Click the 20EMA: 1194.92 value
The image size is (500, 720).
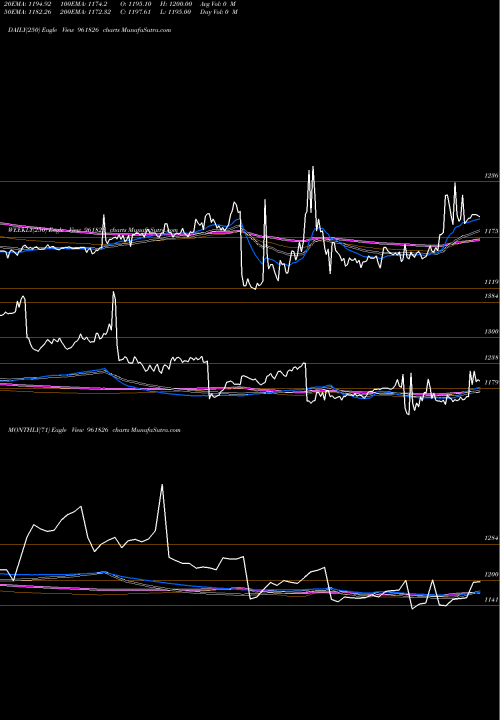pos(28,4)
